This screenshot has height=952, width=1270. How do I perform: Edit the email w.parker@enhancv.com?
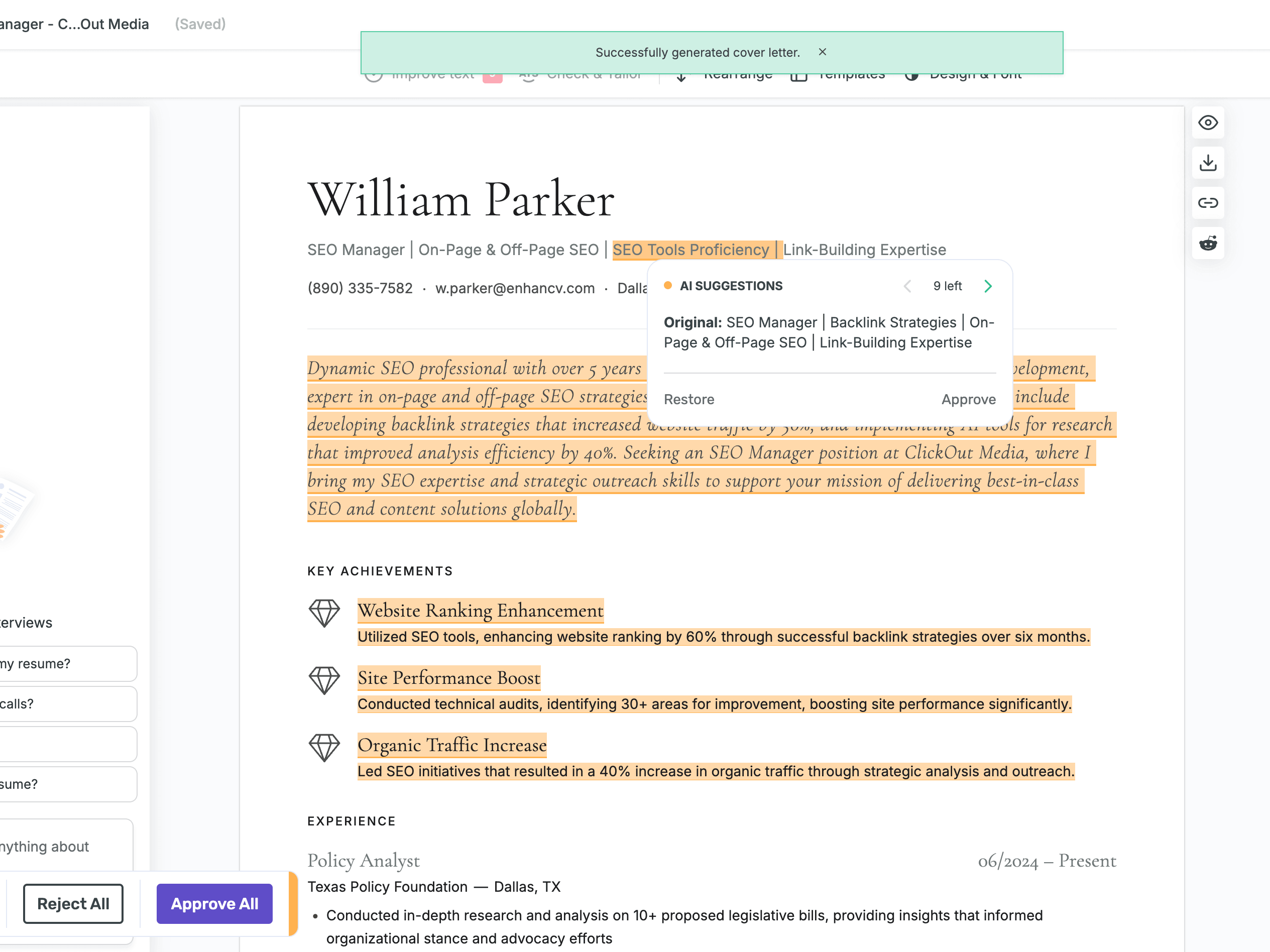515,288
